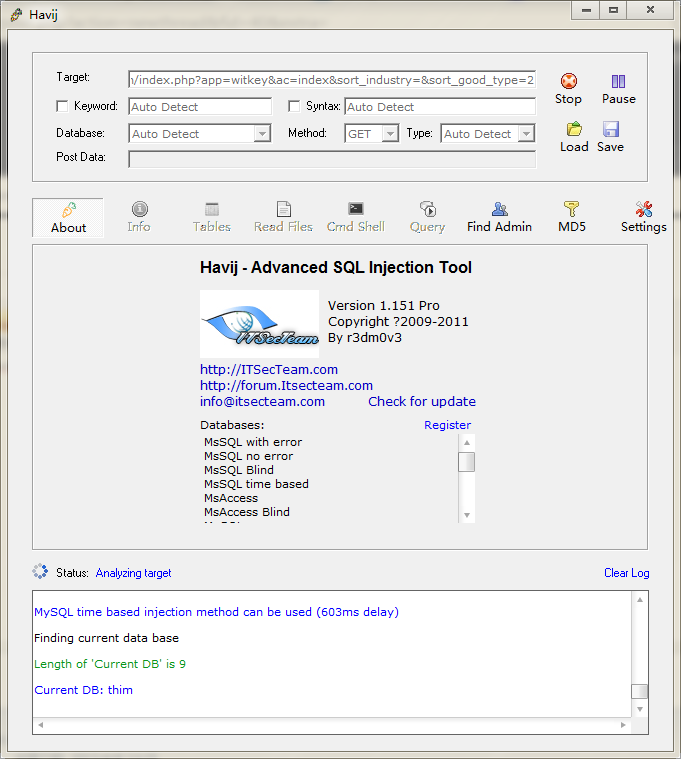Image resolution: width=681 pixels, height=759 pixels.
Task: Click the Save project icon
Action: point(610,129)
